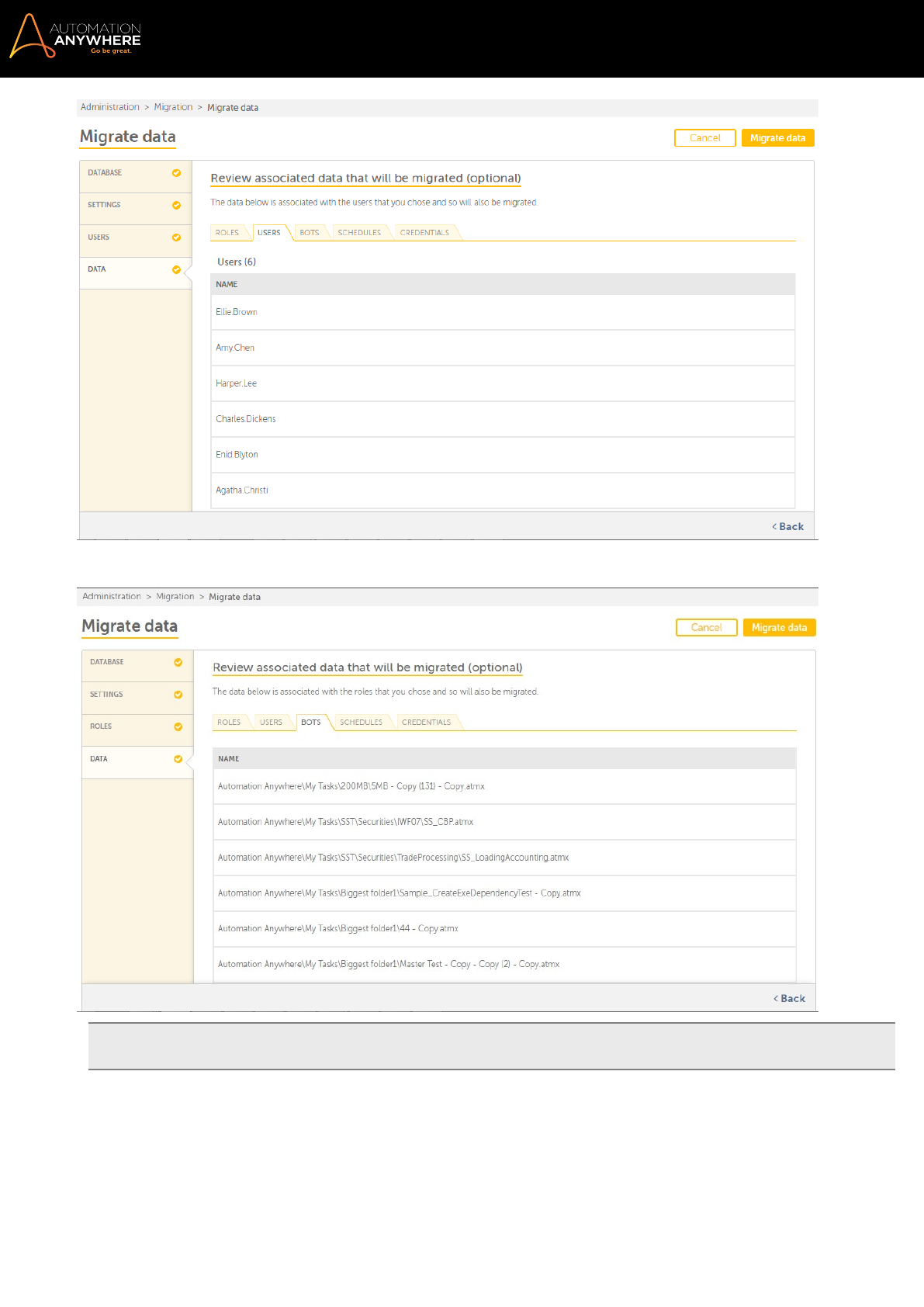This screenshot has width=924, height=1307.
Task: Select SETTINGS step in lower wizard sidebar
Action: point(137,699)
